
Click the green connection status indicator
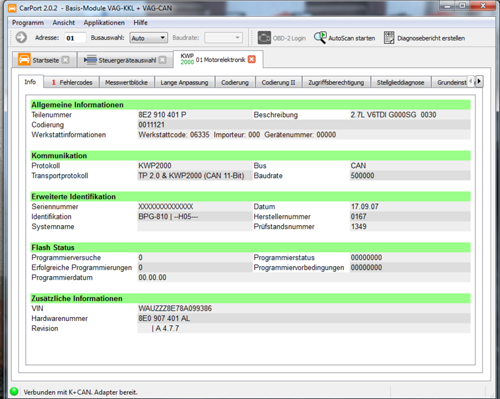(14, 391)
